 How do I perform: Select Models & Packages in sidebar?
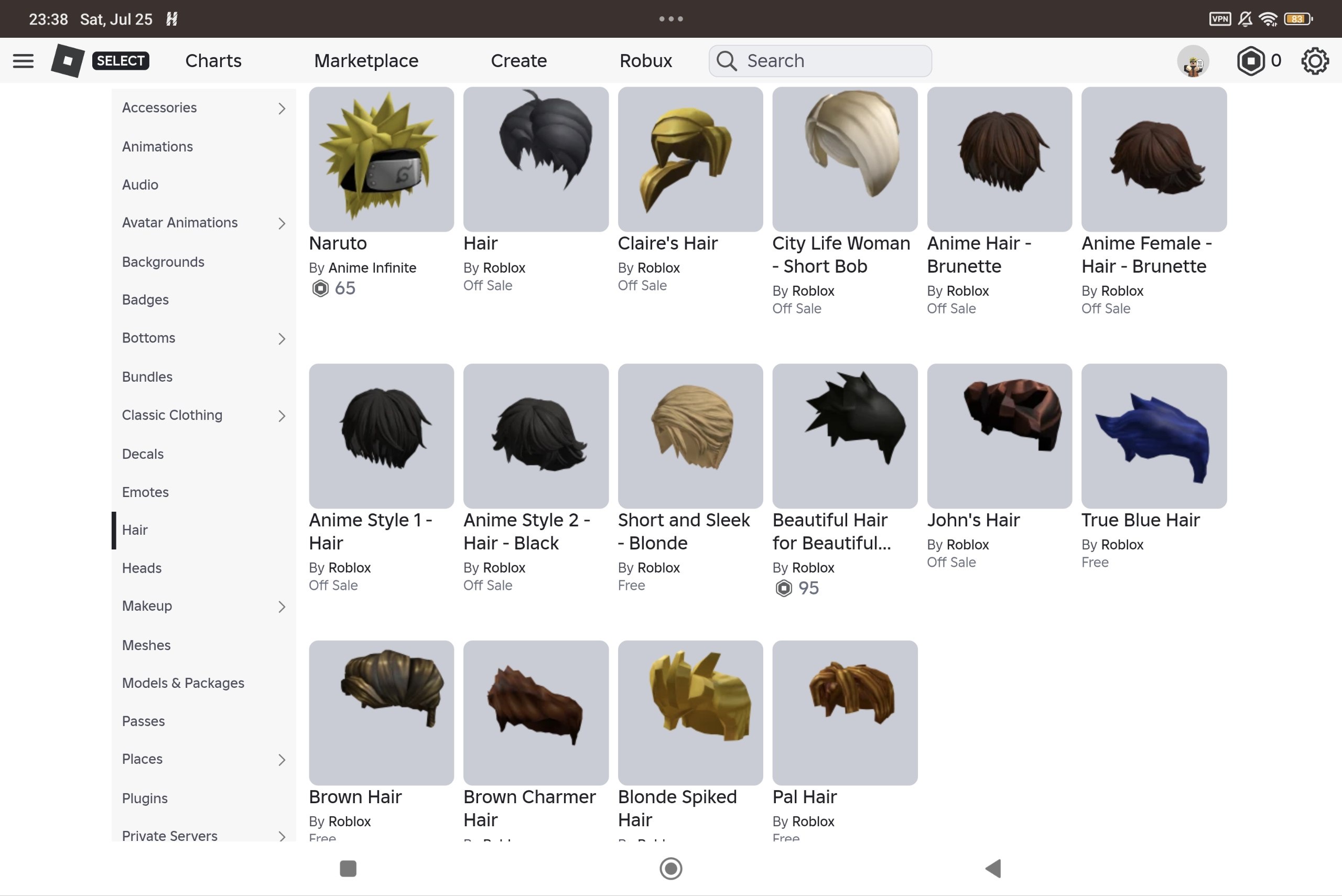183,683
